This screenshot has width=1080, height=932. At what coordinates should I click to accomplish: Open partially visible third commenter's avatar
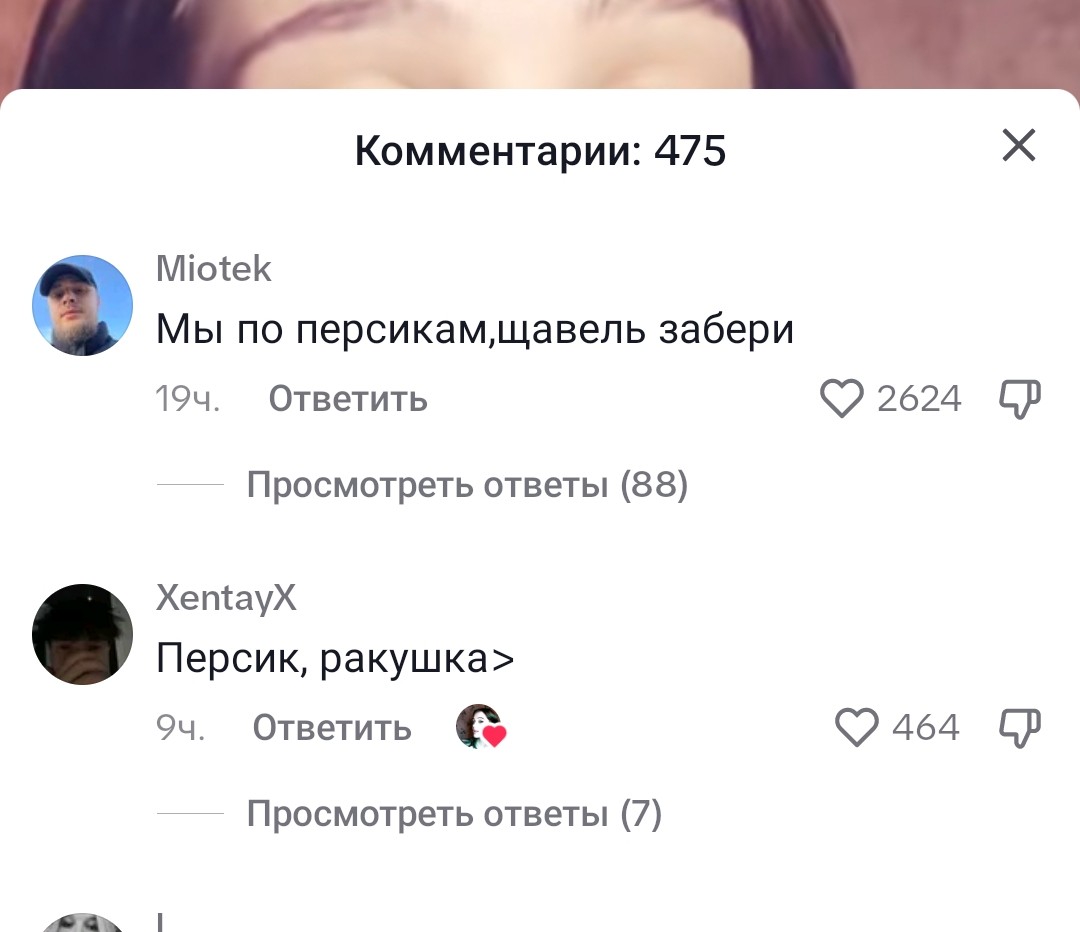point(83,923)
